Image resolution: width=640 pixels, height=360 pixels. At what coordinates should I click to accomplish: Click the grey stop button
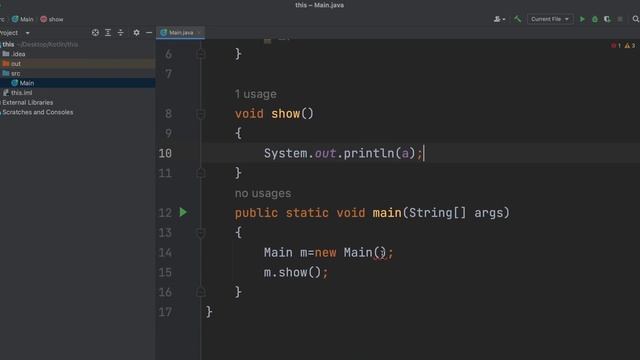[620, 19]
